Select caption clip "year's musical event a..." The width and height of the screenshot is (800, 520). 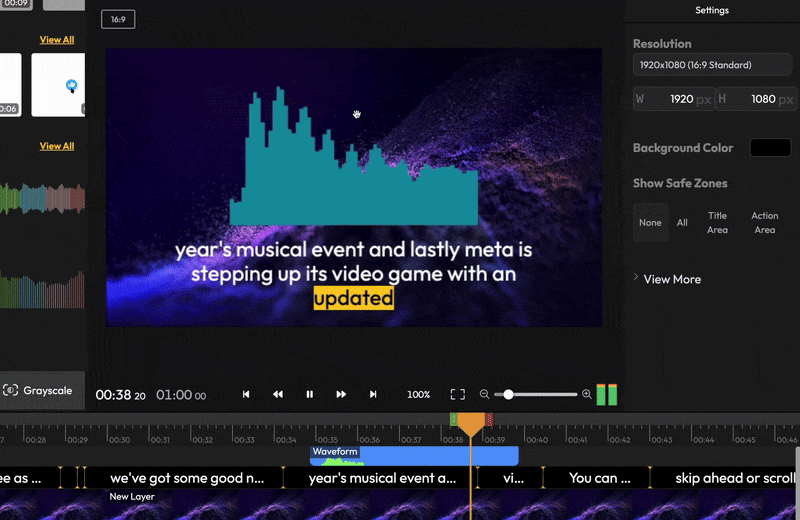(382, 479)
